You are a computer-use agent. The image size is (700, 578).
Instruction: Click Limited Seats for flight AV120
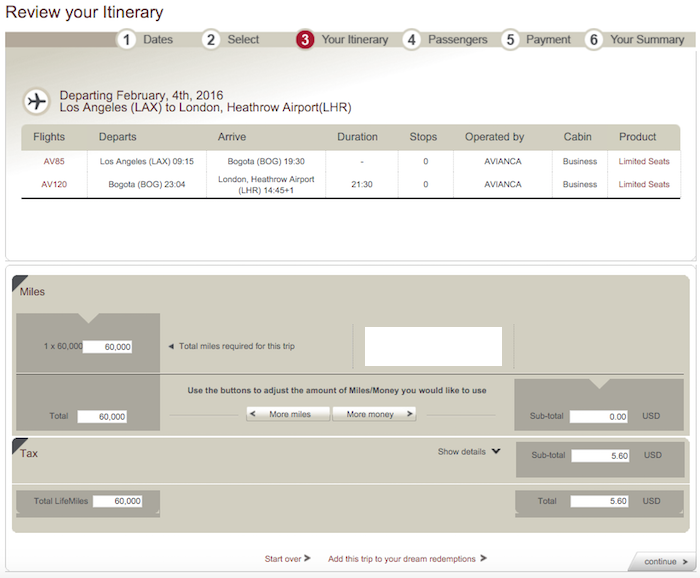(644, 184)
